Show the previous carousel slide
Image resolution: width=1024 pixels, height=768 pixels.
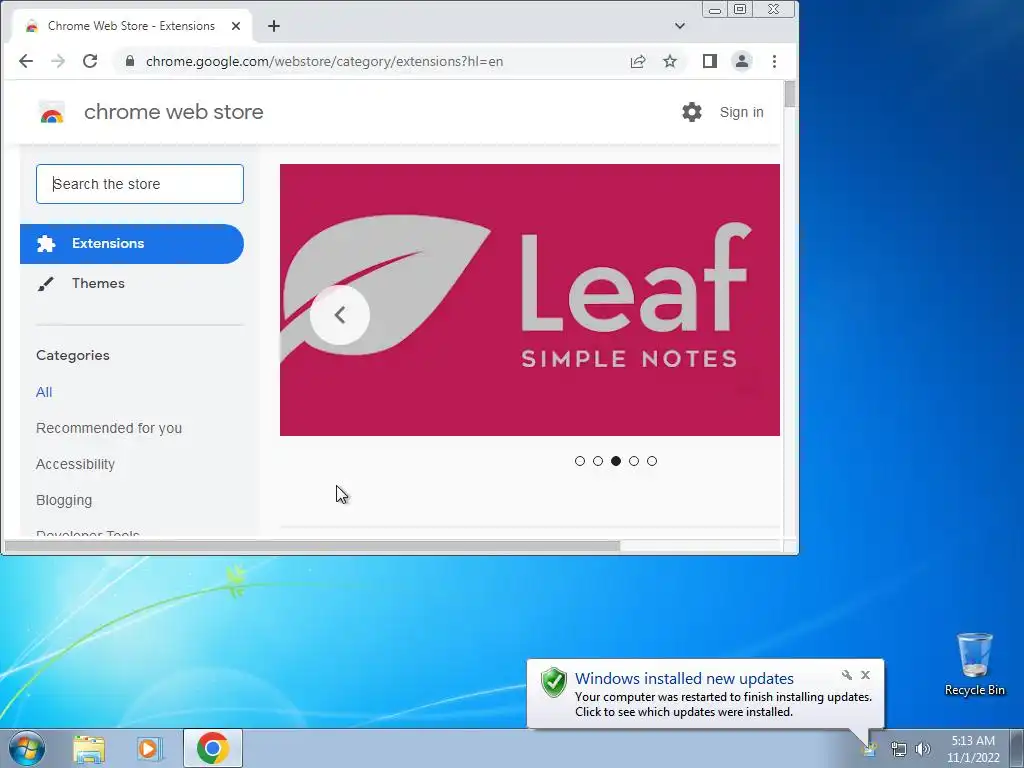340,315
